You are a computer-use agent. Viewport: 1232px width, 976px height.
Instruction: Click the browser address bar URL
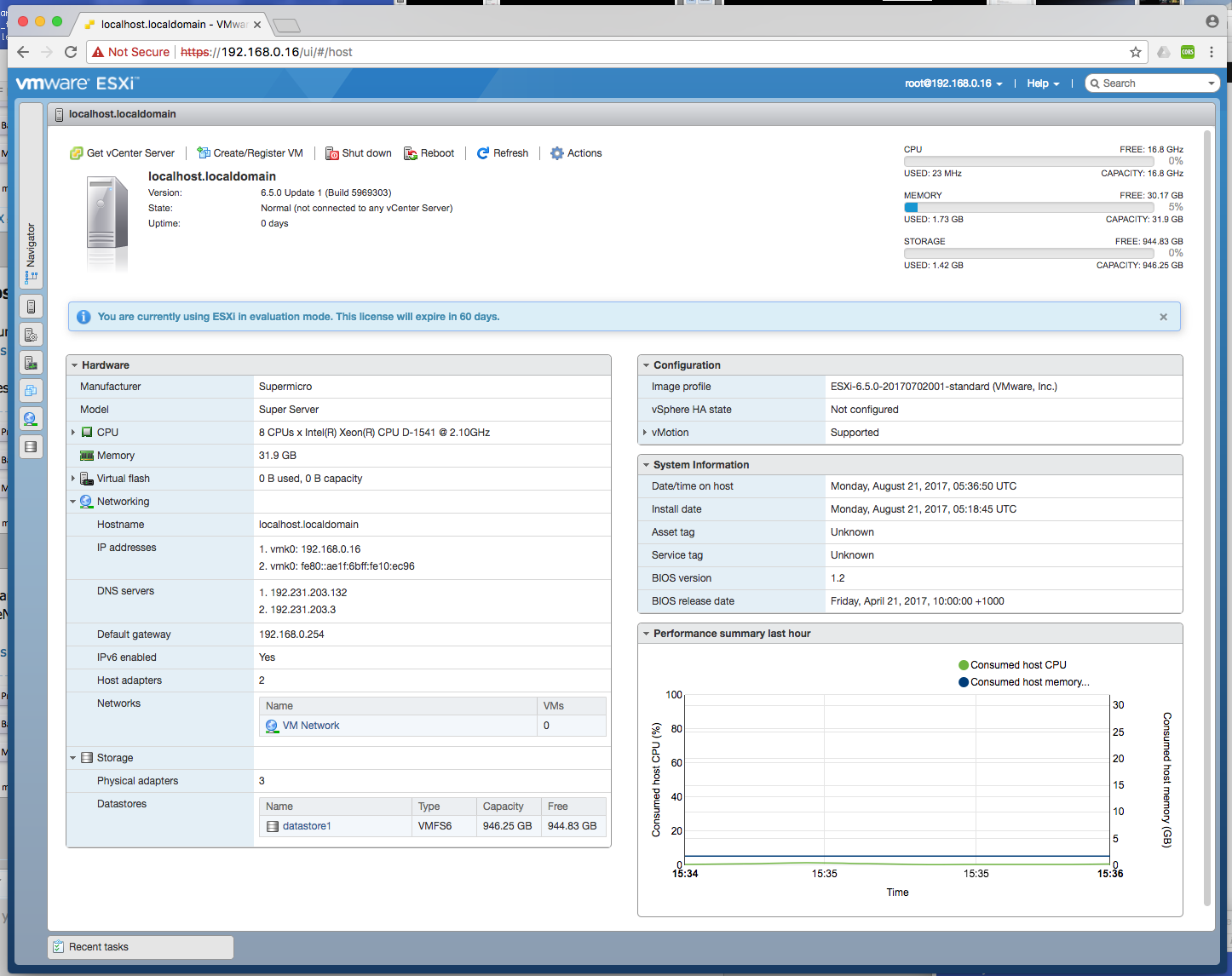[x=267, y=52]
